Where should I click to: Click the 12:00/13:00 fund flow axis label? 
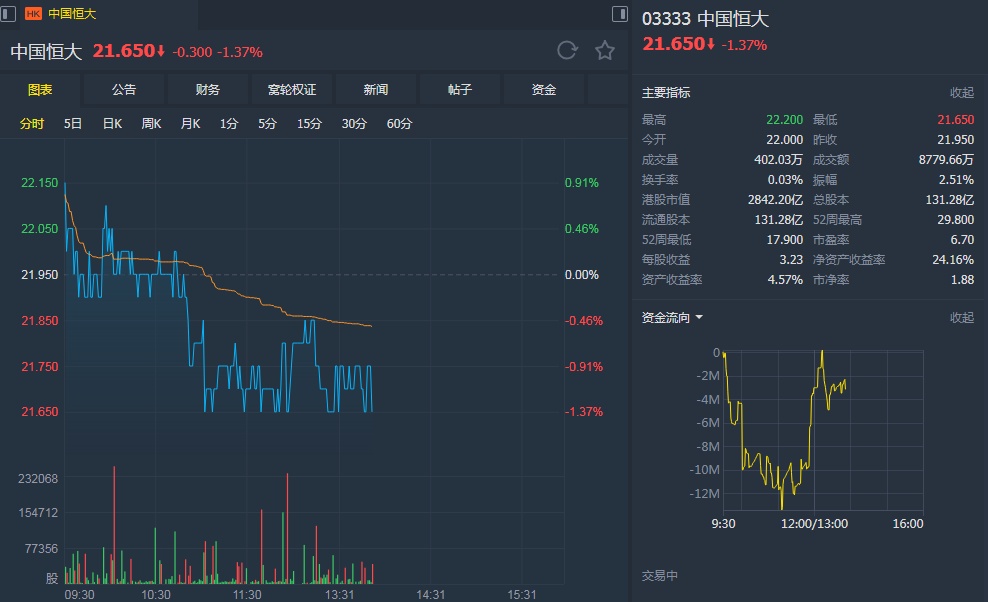[814, 523]
